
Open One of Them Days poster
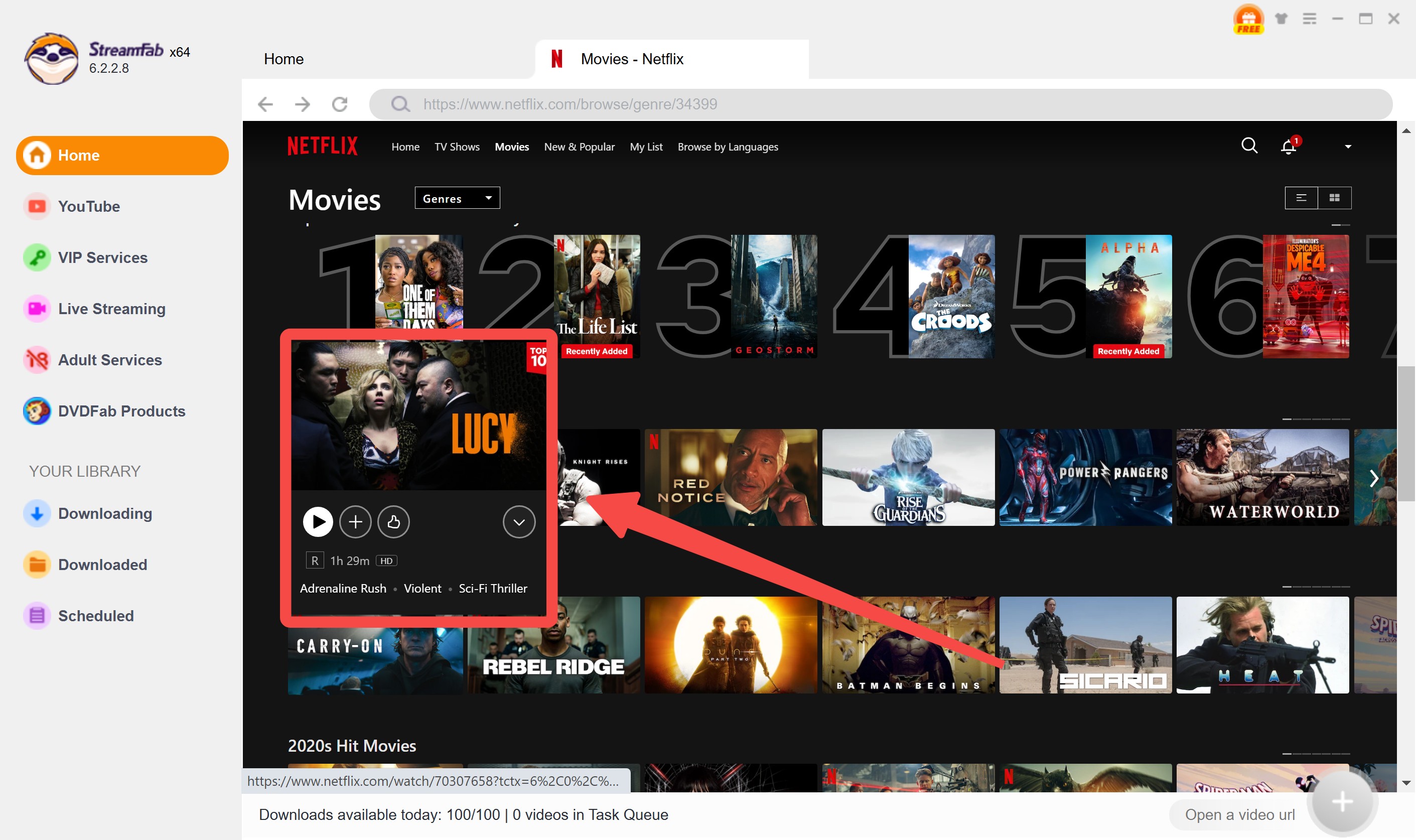pos(419,282)
